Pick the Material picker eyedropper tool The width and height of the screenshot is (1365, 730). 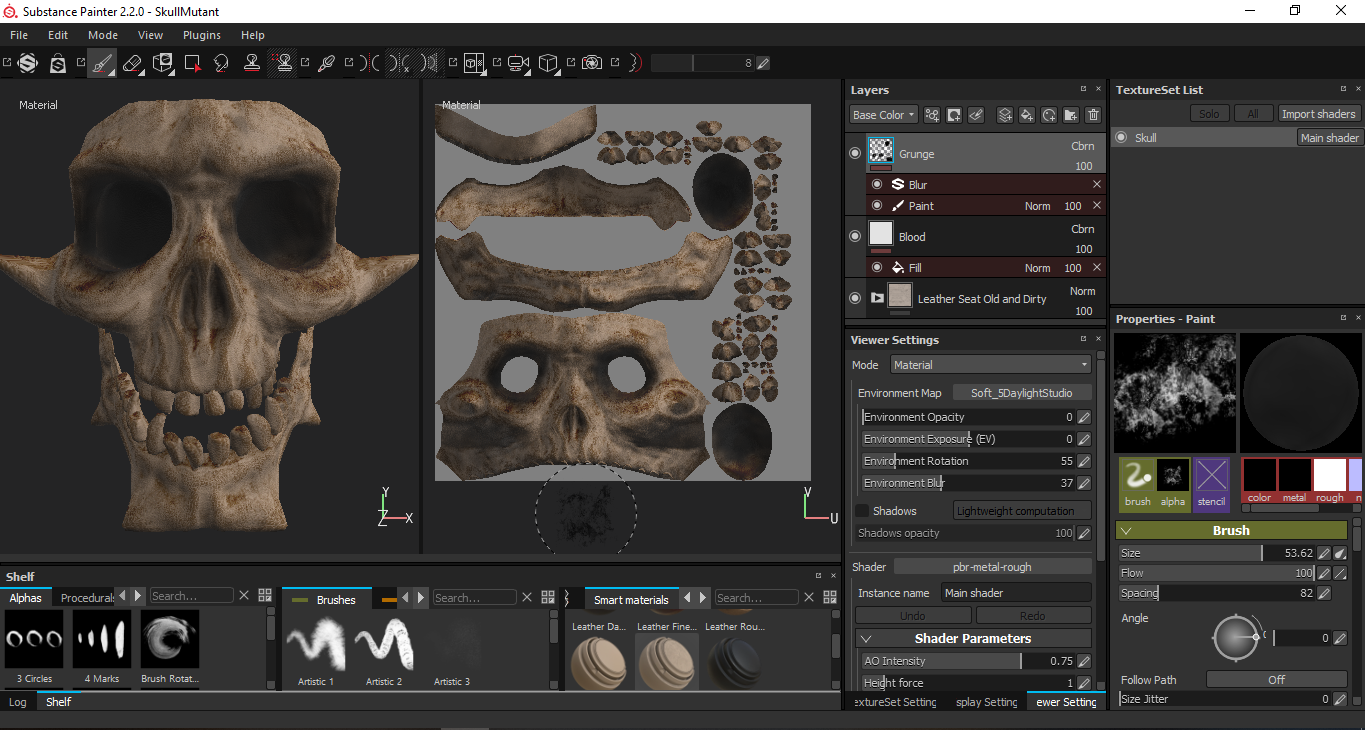click(326, 63)
